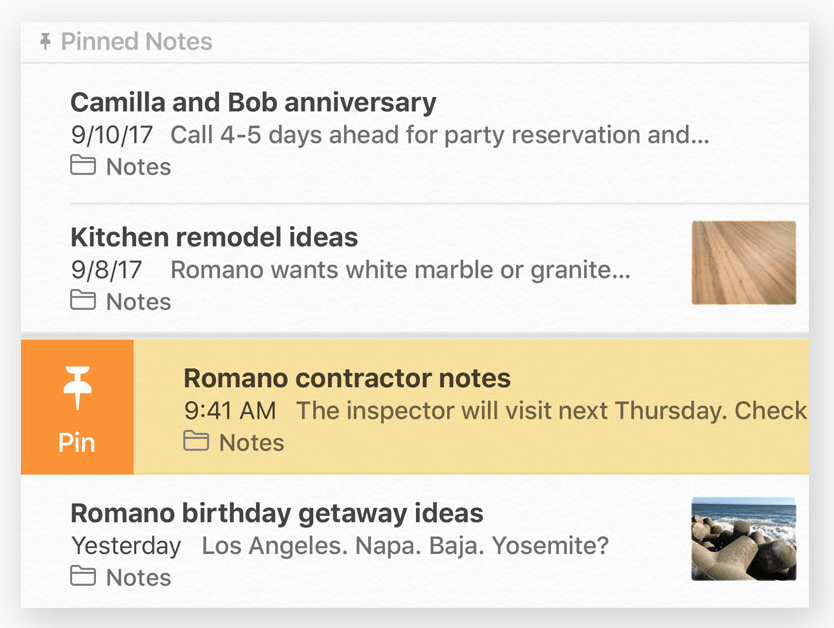Click the beach rocks thumbnail image
Screen dimensions: 834x628
pyautogui.click(x=744, y=539)
